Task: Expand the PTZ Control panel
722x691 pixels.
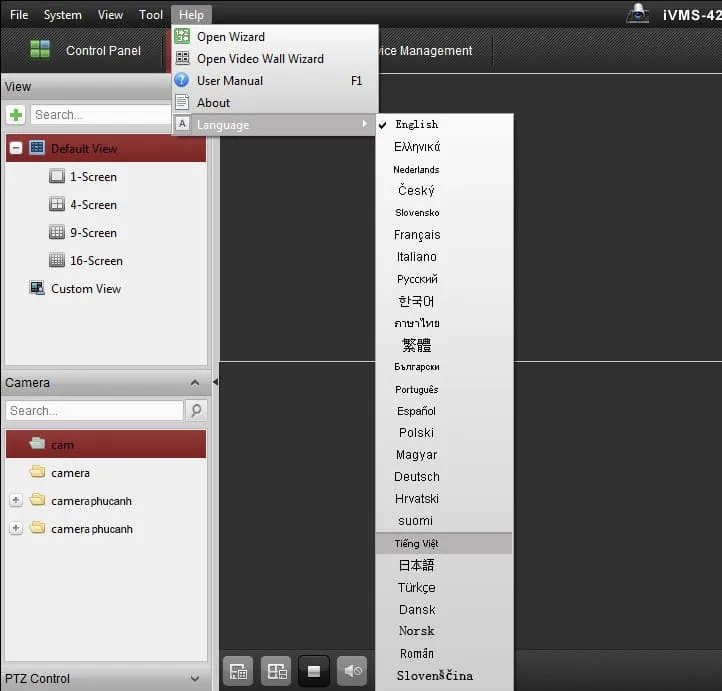Action: 194,678
